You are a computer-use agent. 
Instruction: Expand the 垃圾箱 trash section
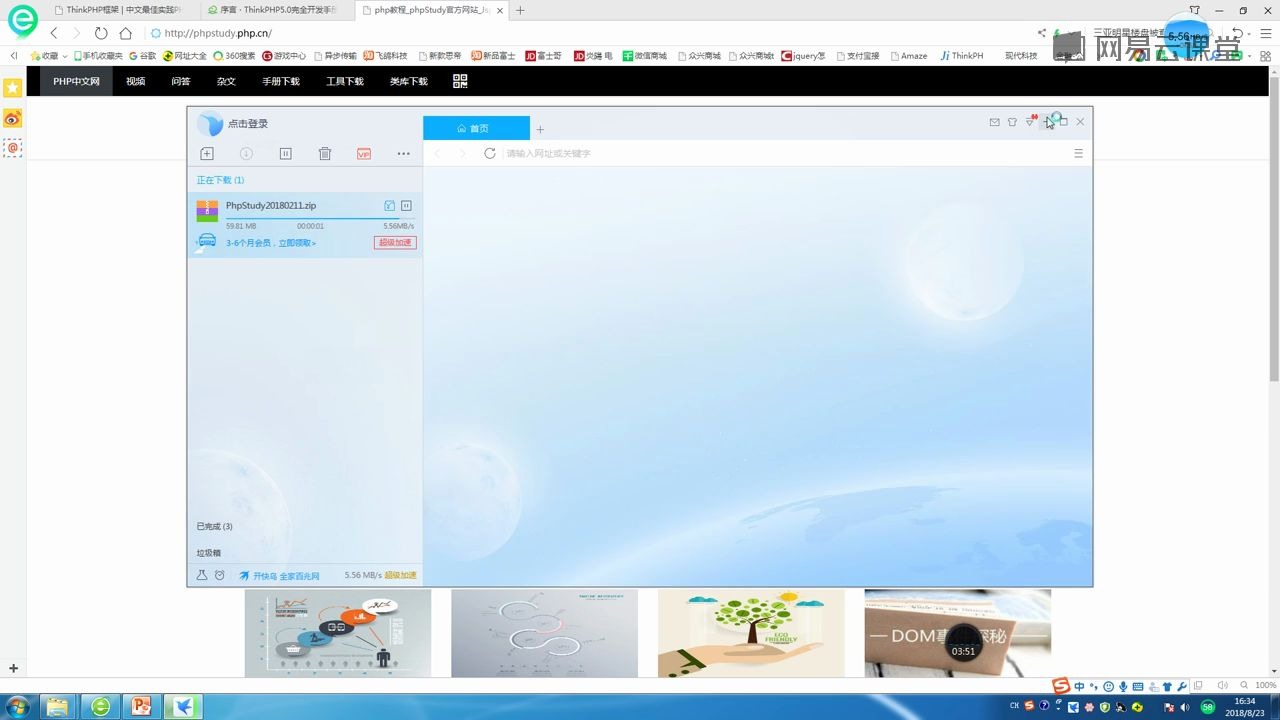(x=207, y=552)
